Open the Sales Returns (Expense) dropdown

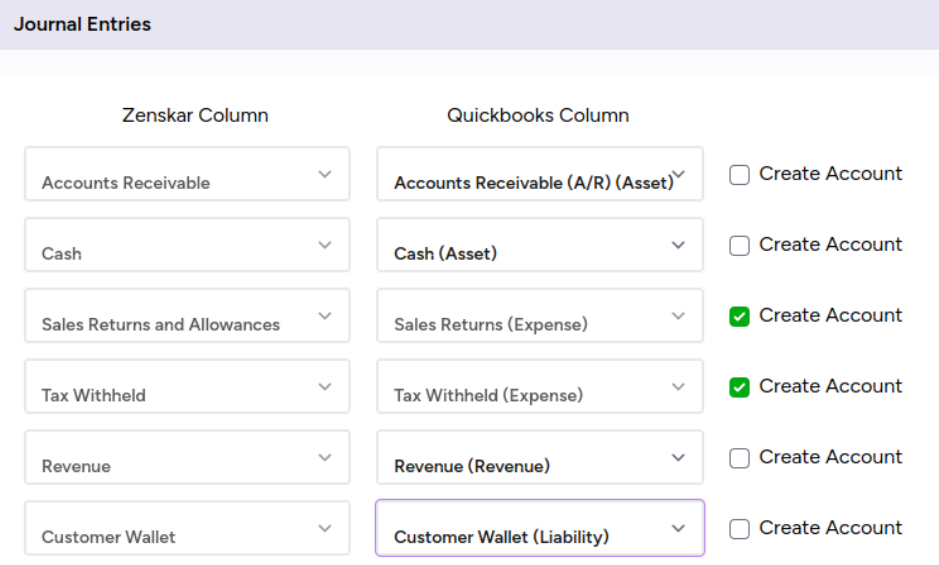point(540,316)
